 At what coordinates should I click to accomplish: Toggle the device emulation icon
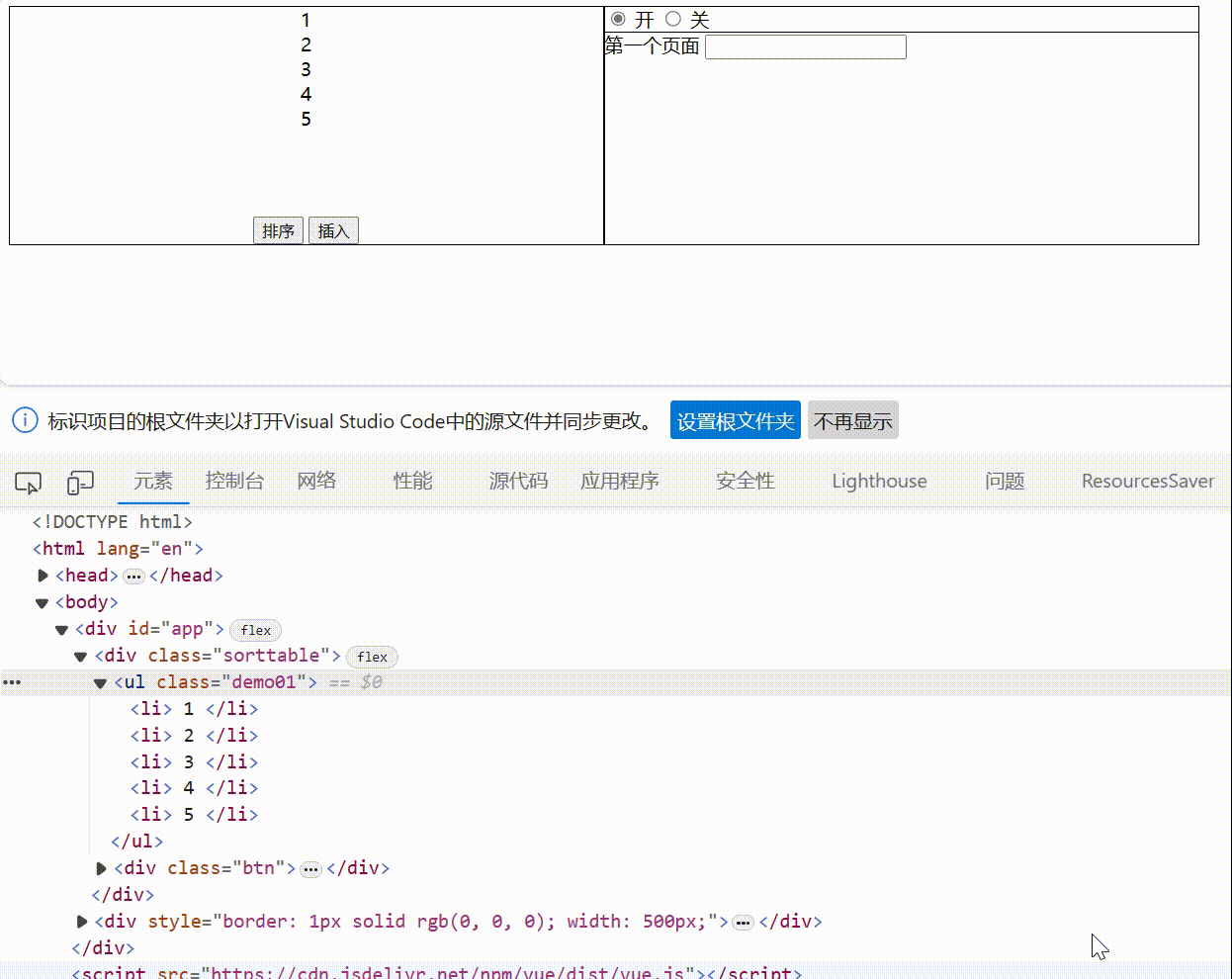tap(80, 482)
